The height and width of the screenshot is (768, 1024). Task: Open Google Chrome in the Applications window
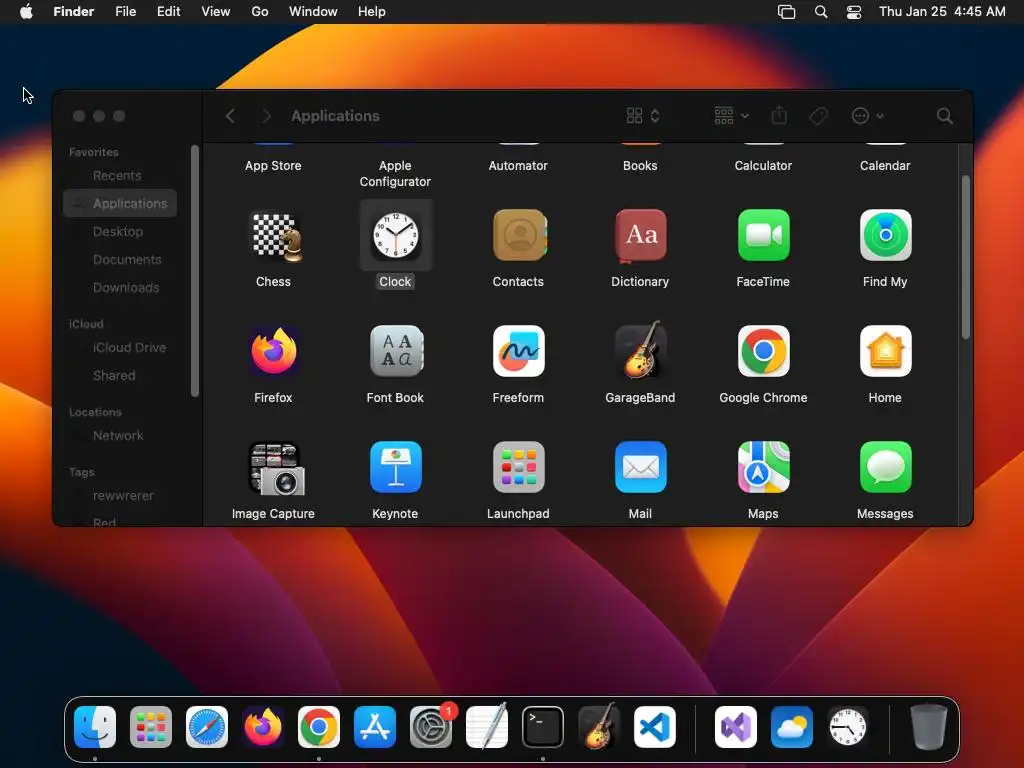click(x=763, y=351)
